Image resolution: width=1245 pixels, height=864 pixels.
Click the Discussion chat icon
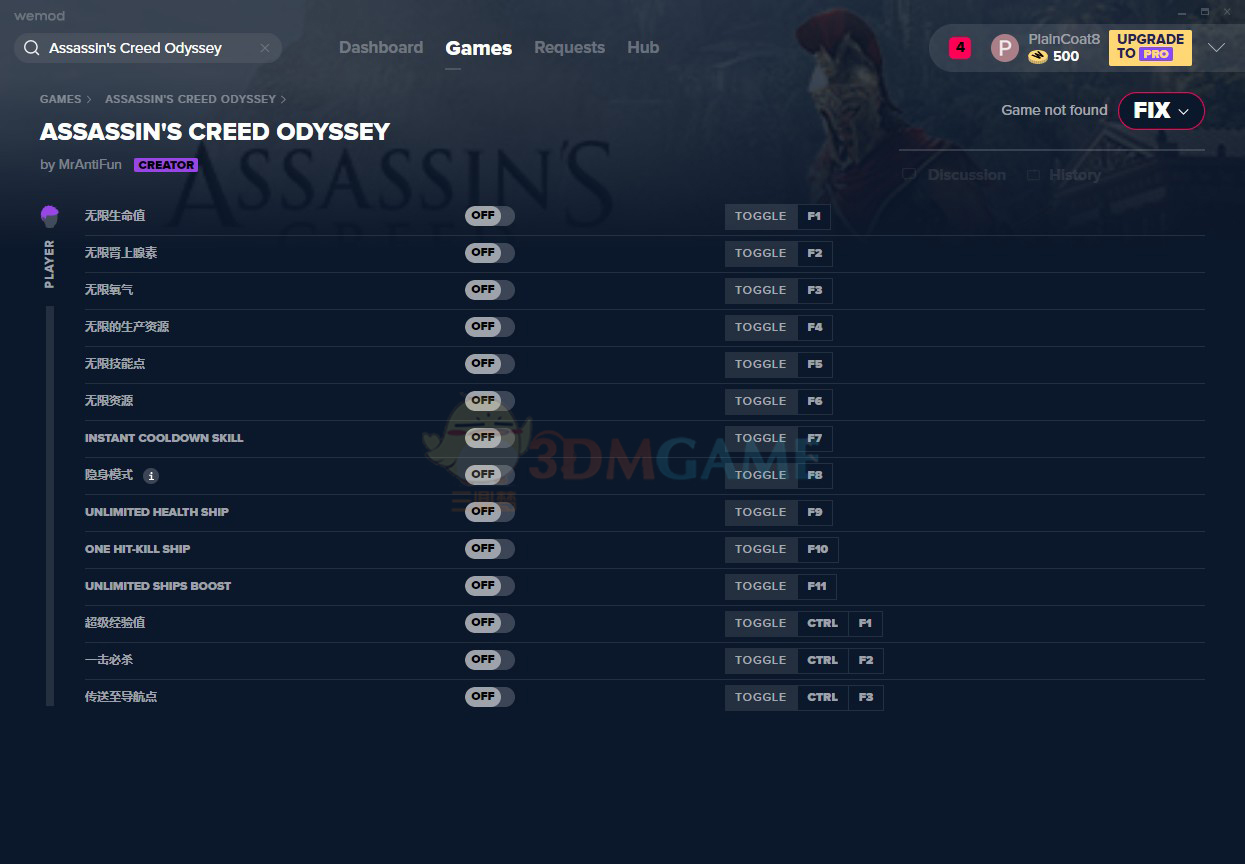tap(909, 175)
